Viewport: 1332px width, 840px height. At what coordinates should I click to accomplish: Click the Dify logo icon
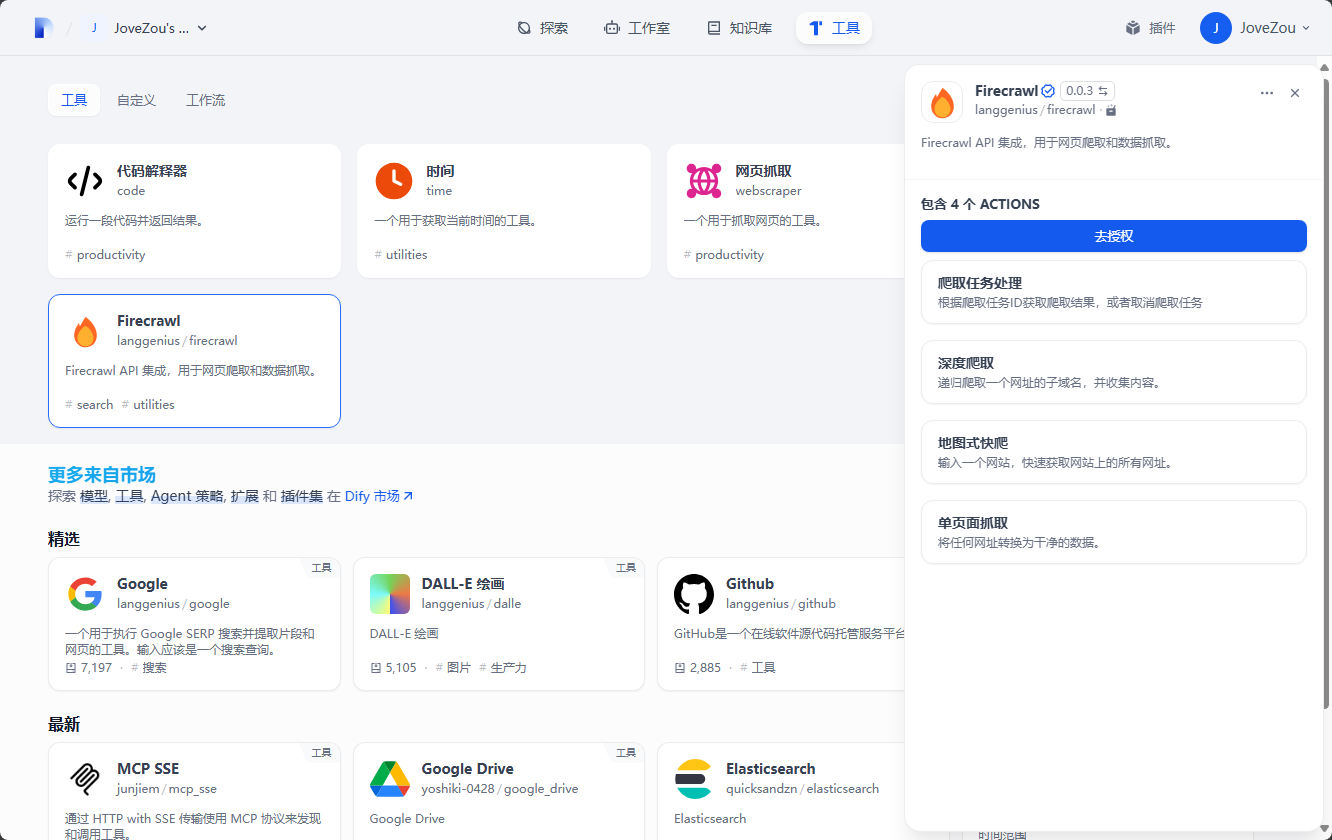(x=43, y=28)
